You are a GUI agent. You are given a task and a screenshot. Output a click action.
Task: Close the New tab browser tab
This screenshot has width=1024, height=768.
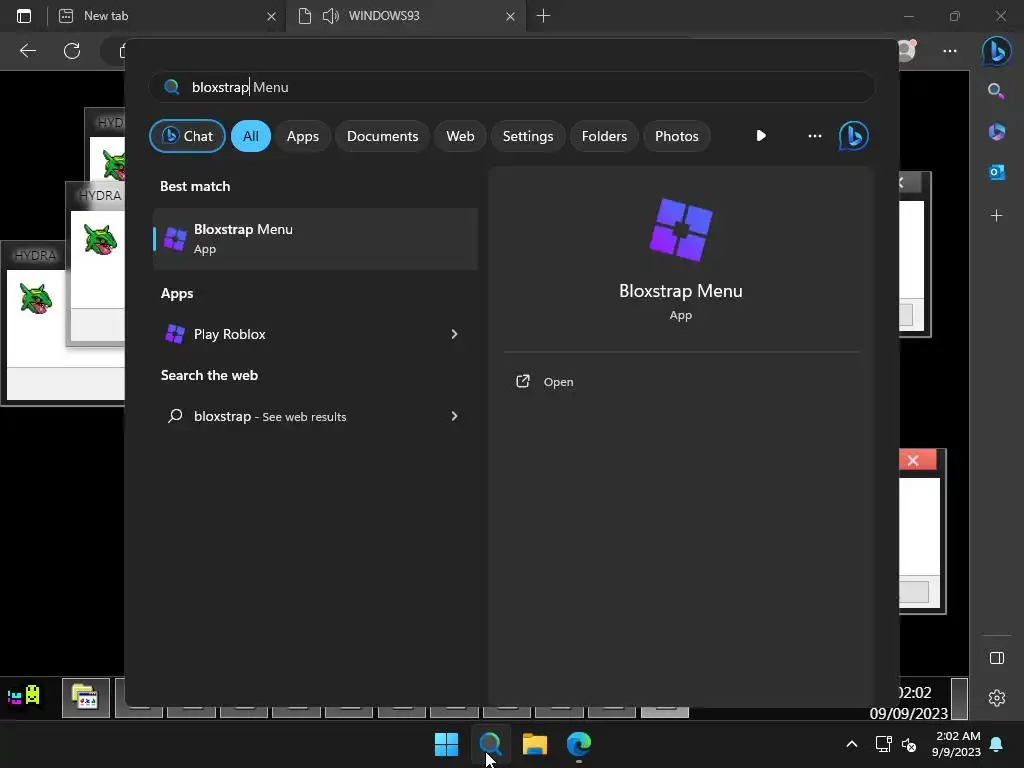(272, 16)
